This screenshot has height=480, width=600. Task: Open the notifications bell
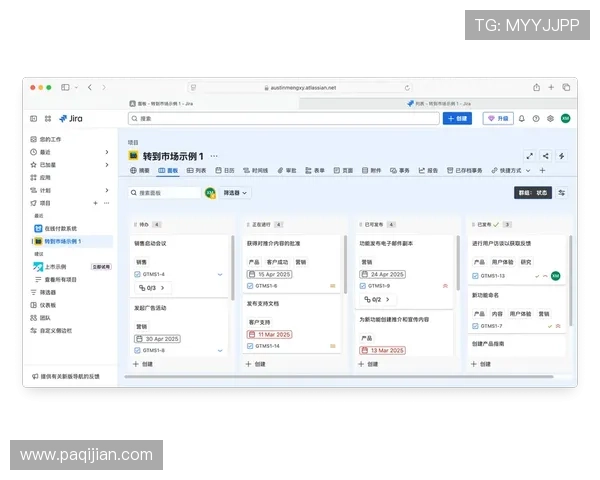[x=522, y=119]
